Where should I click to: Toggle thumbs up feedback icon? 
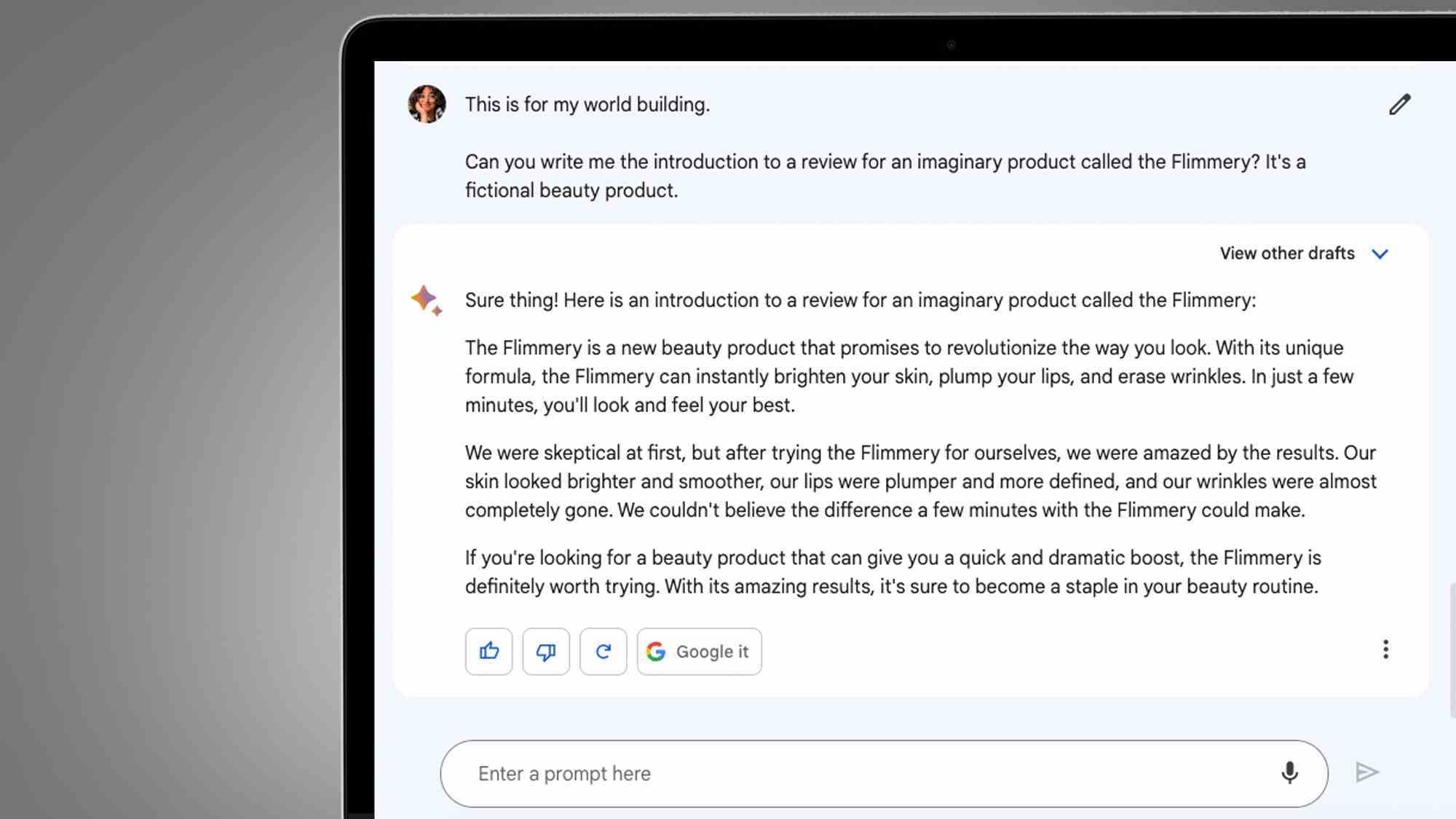pyautogui.click(x=489, y=651)
